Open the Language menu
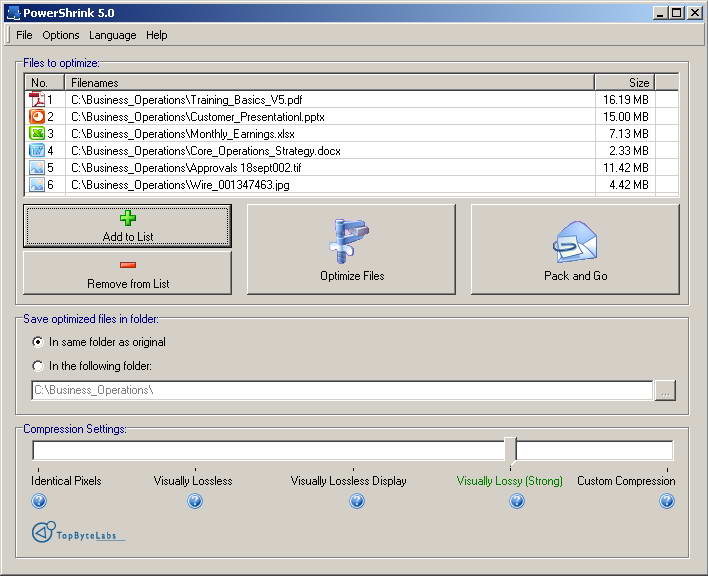This screenshot has height=576, width=708. (112, 35)
